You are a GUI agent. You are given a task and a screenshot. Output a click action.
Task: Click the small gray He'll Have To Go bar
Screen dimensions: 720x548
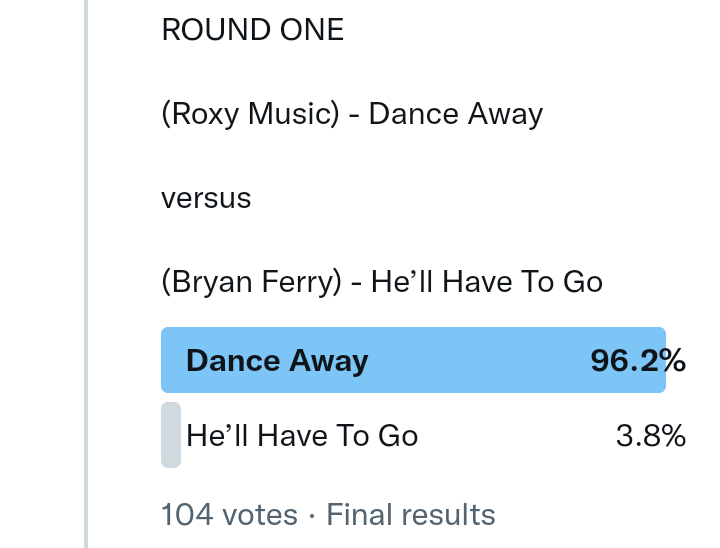(x=171, y=435)
